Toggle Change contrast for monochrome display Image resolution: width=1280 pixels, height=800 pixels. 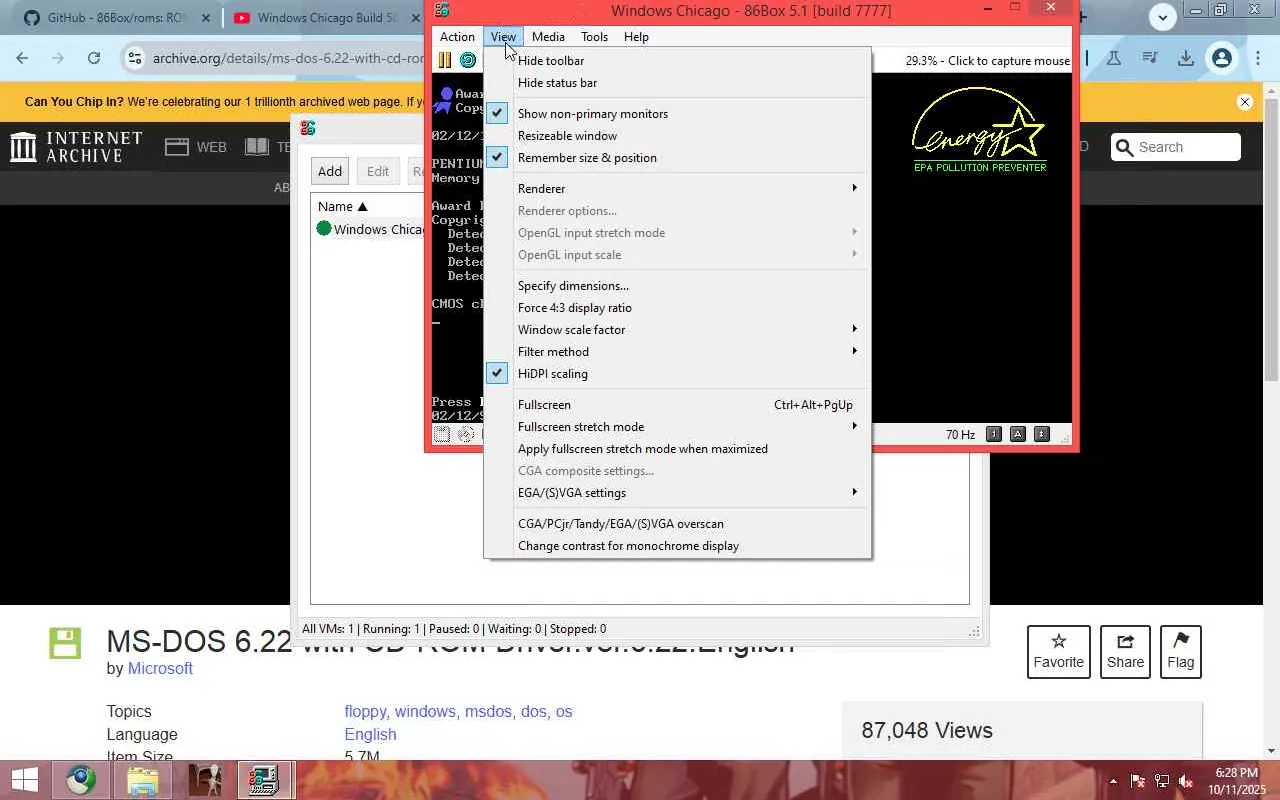pyautogui.click(x=678, y=546)
